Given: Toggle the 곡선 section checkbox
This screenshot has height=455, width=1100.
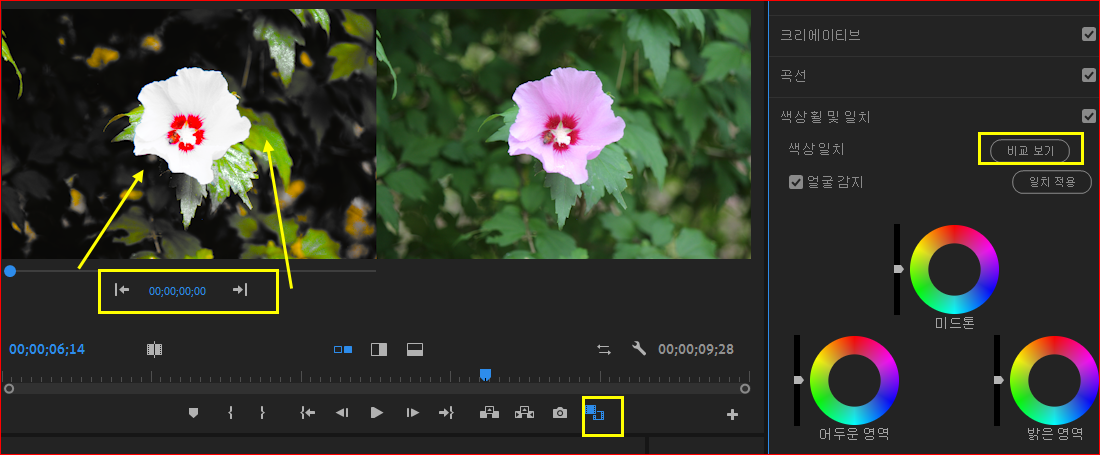Looking at the screenshot, I should coord(1089,75).
